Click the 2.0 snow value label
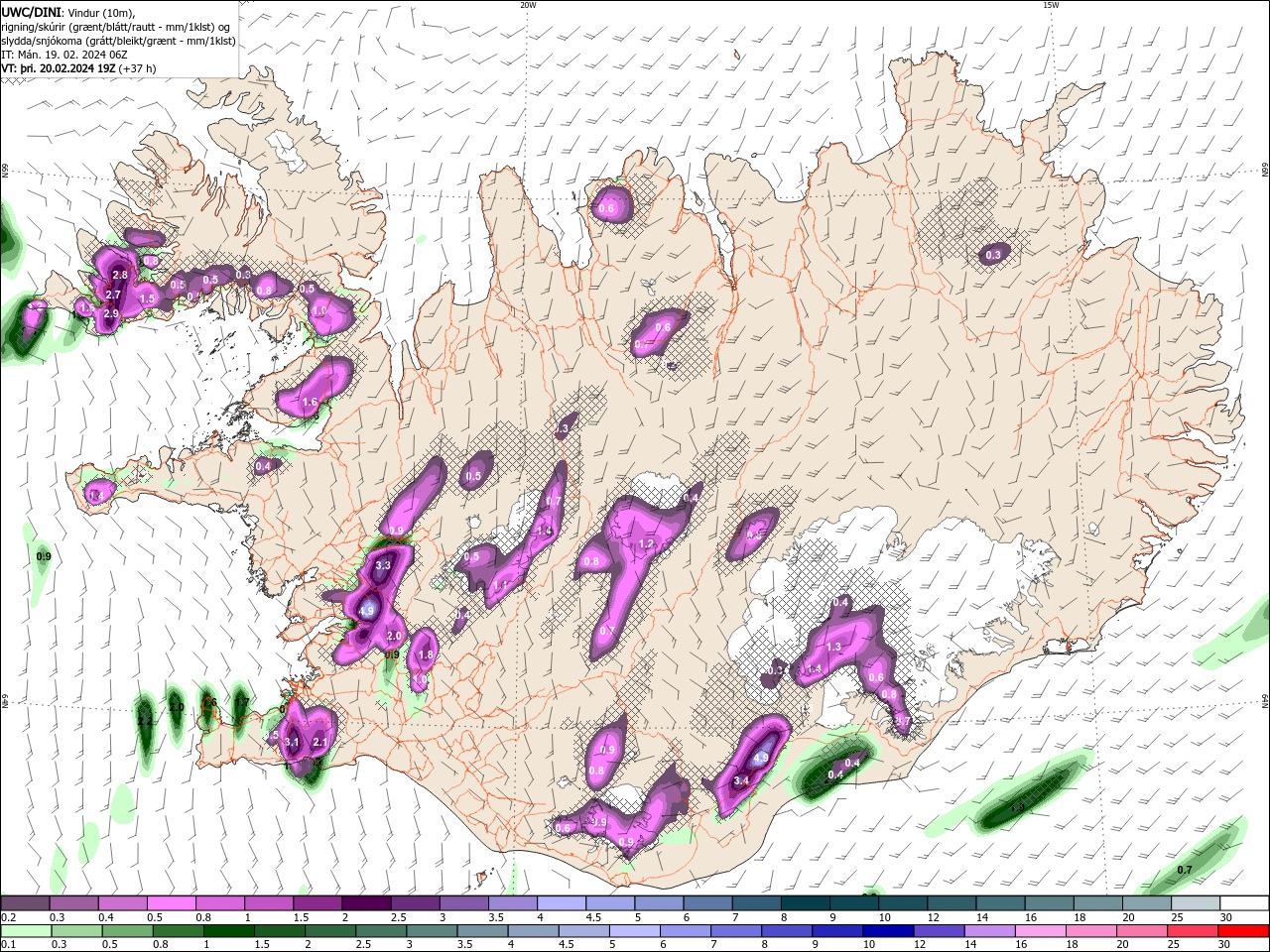The height and width of the screenshot is (952, 1270). [x=394, y=636]
